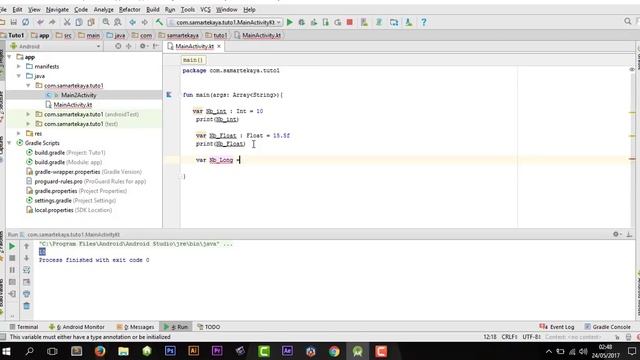Screen dimensions: 640x360
Task: Click the red Stop button in the toolbar
Action: 350,22
